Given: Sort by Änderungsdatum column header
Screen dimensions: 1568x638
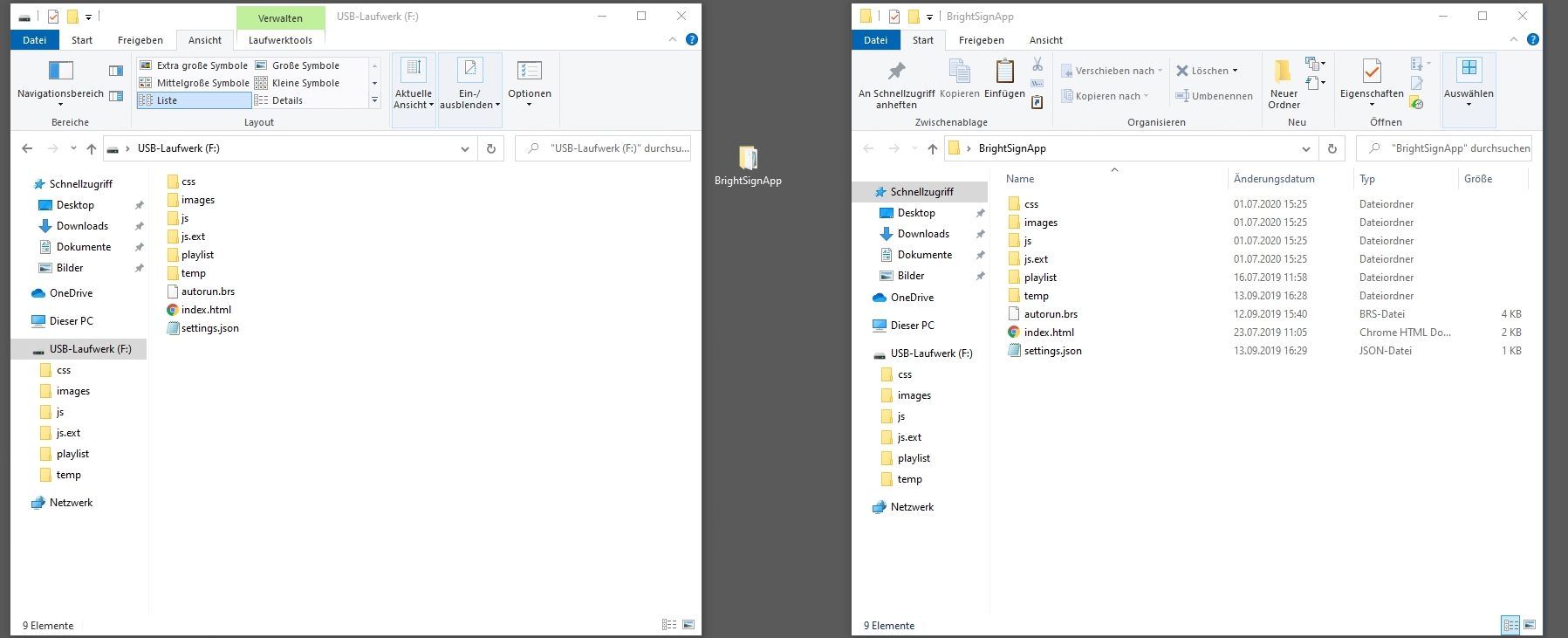Looking at the screenshot, I should [1274, 179].
